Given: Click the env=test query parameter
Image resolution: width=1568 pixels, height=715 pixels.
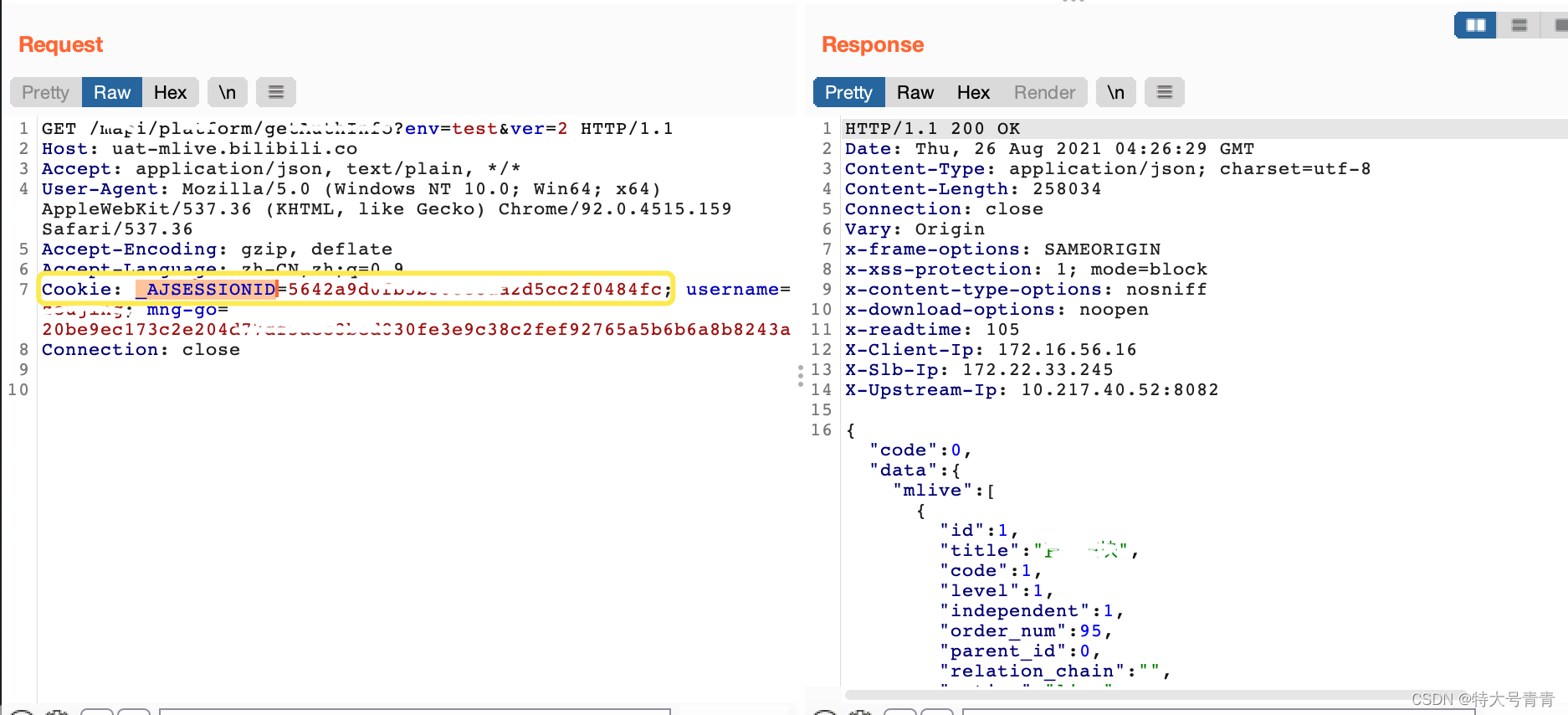Looking at the screenshot, I should pos(452,129).
